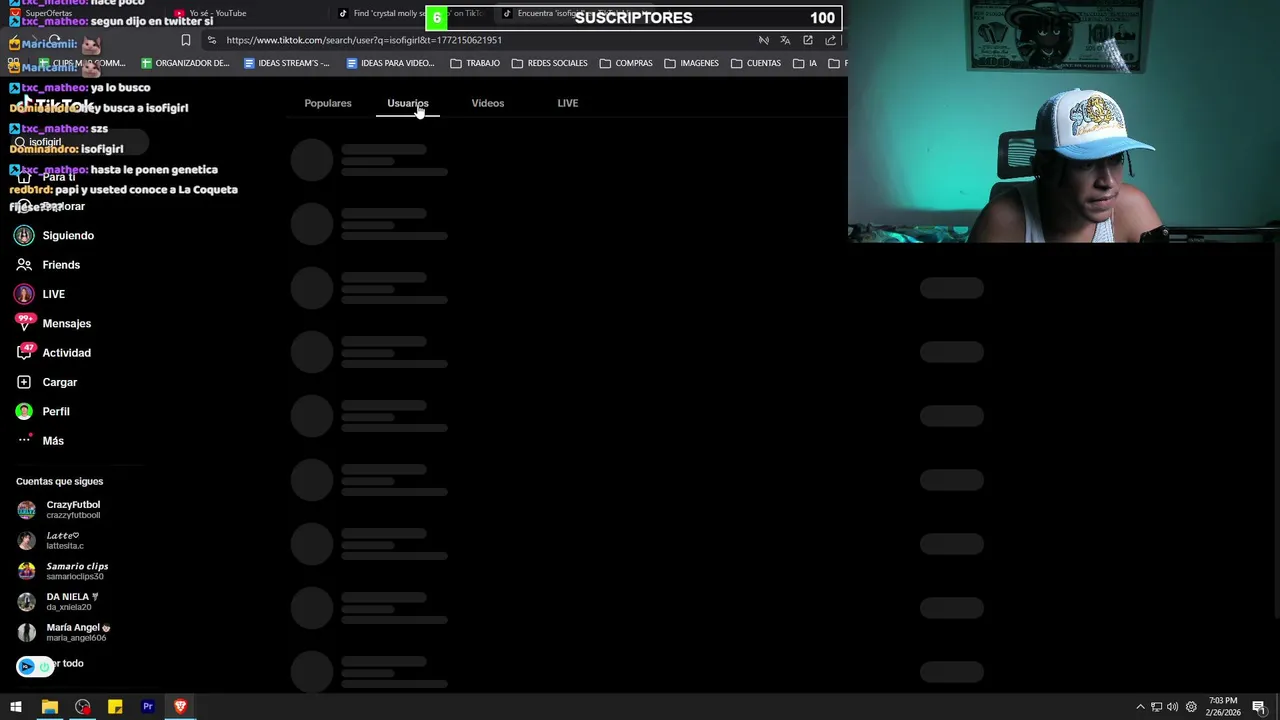Open volume control in system tray
The height and width of the screenshot is (720, 1280).
[1173, 707]
